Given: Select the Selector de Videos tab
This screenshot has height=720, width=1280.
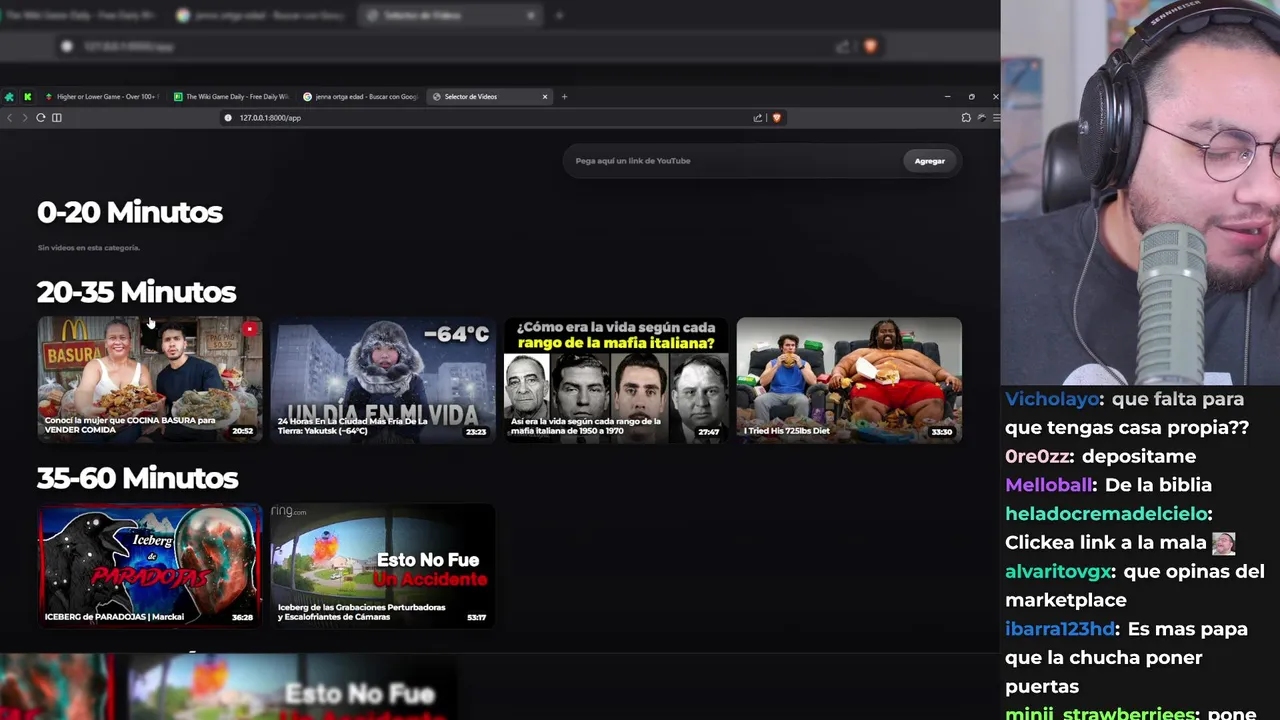Looking at the screenshot, I should [x=488, y=97].
